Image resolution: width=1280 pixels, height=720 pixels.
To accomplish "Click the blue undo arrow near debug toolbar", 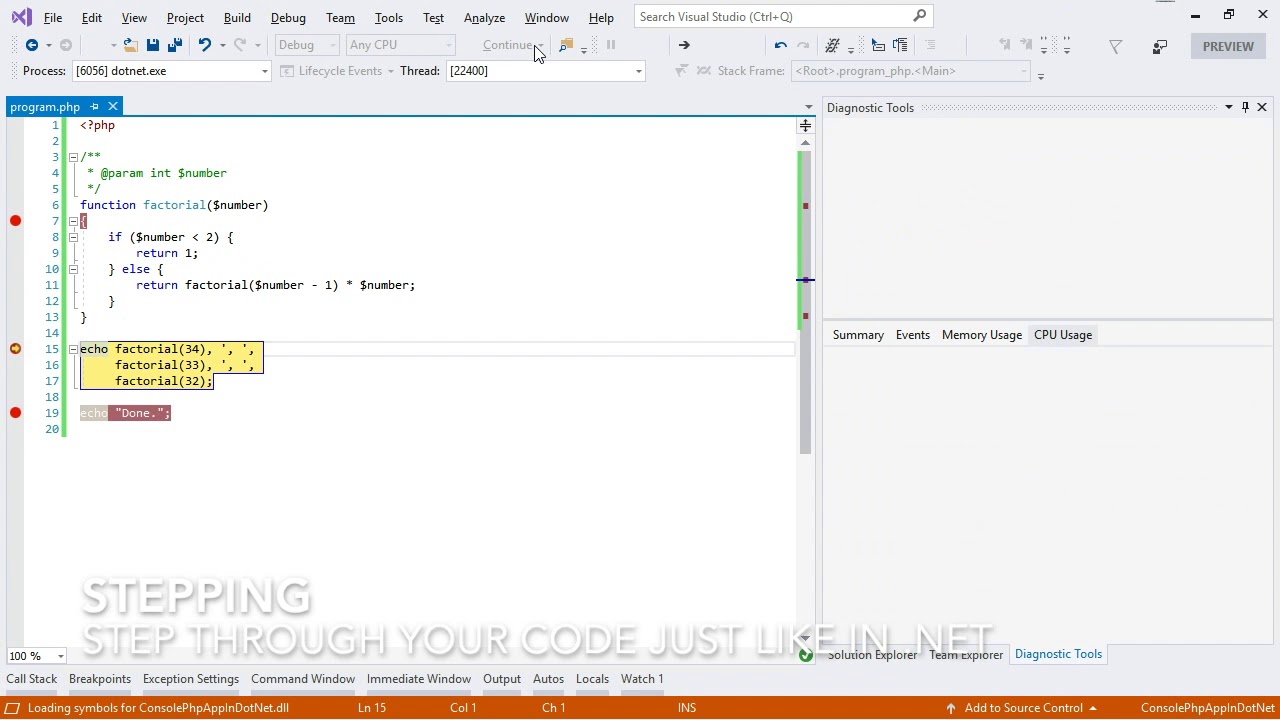I will (x=781, y=45).
